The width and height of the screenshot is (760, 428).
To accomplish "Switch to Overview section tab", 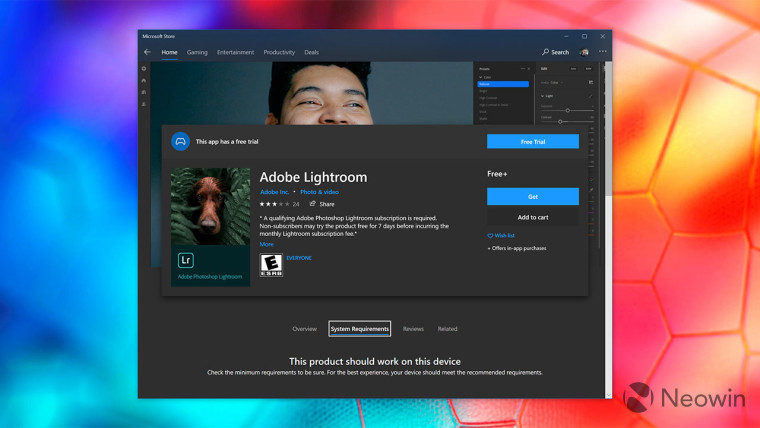I will 304,329.
